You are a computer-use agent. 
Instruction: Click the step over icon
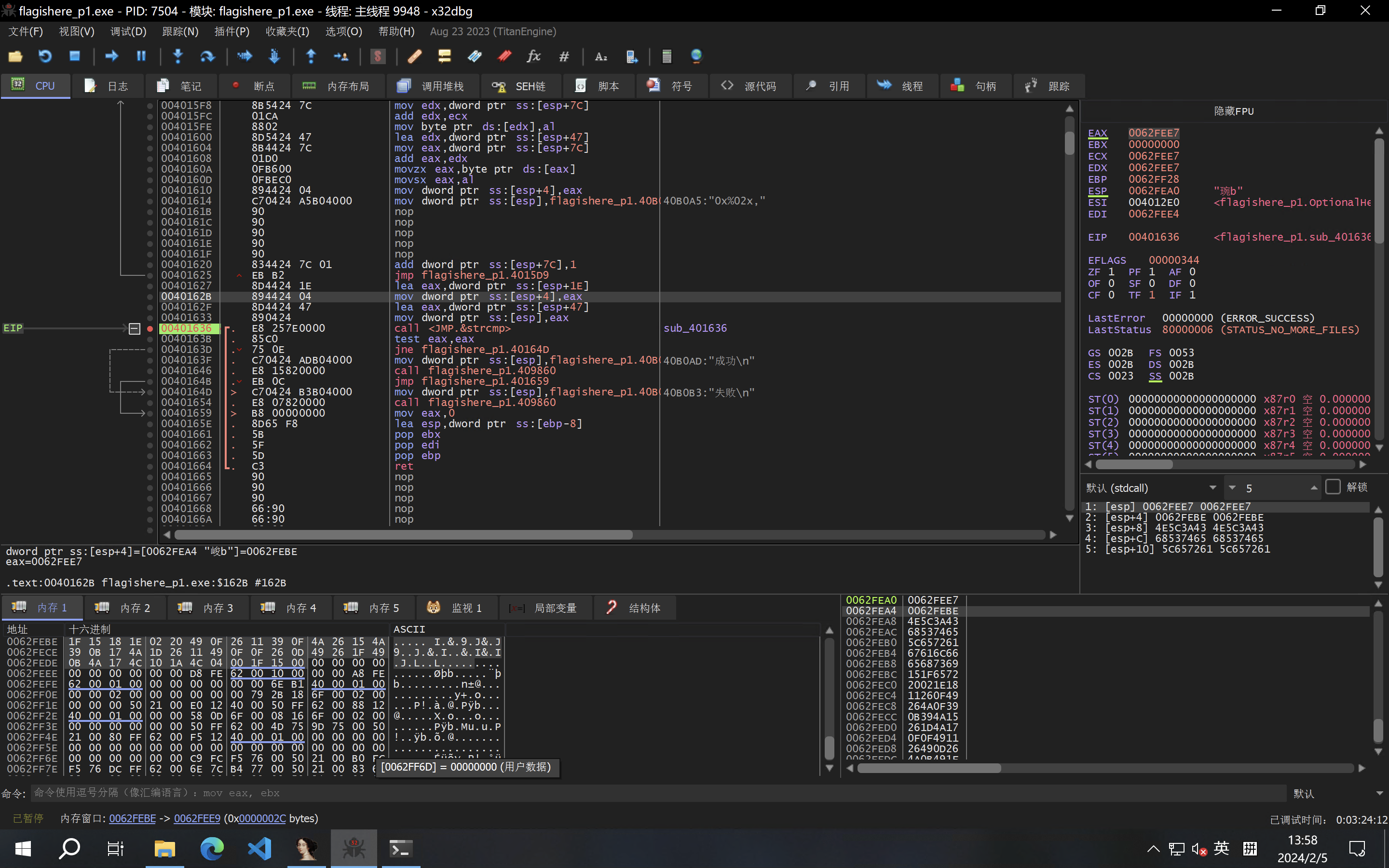coord(207,56)
